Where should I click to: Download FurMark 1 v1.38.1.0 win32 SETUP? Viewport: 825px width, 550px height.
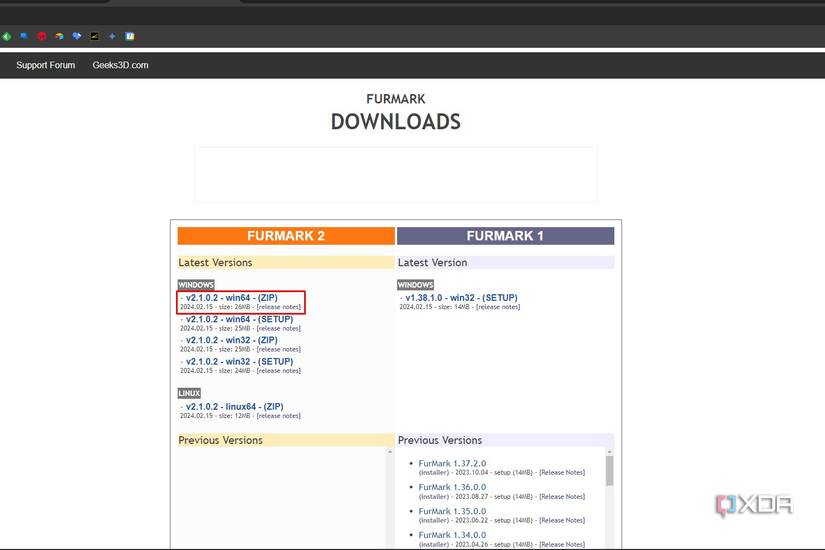460,298
